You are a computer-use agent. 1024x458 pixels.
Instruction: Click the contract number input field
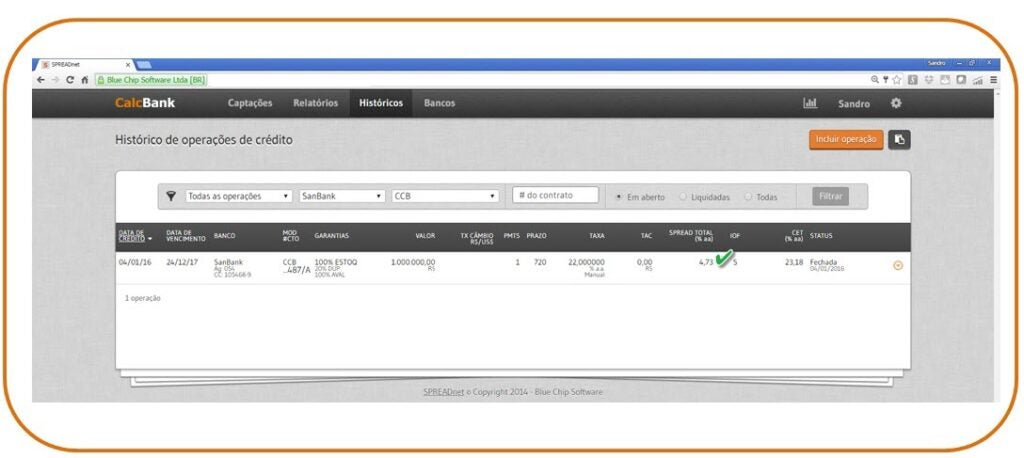[x=555, y=196]
